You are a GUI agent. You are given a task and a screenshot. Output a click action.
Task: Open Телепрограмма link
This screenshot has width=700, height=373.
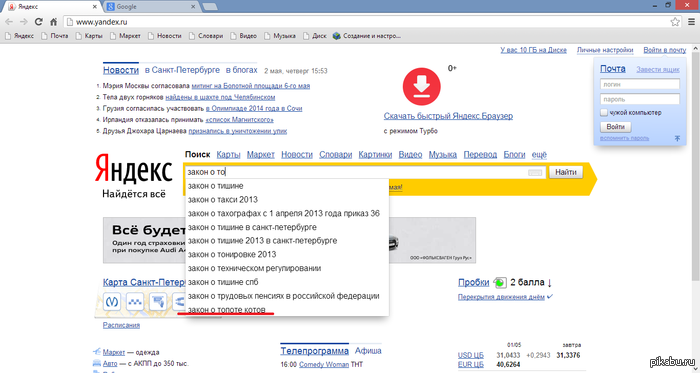314,351
